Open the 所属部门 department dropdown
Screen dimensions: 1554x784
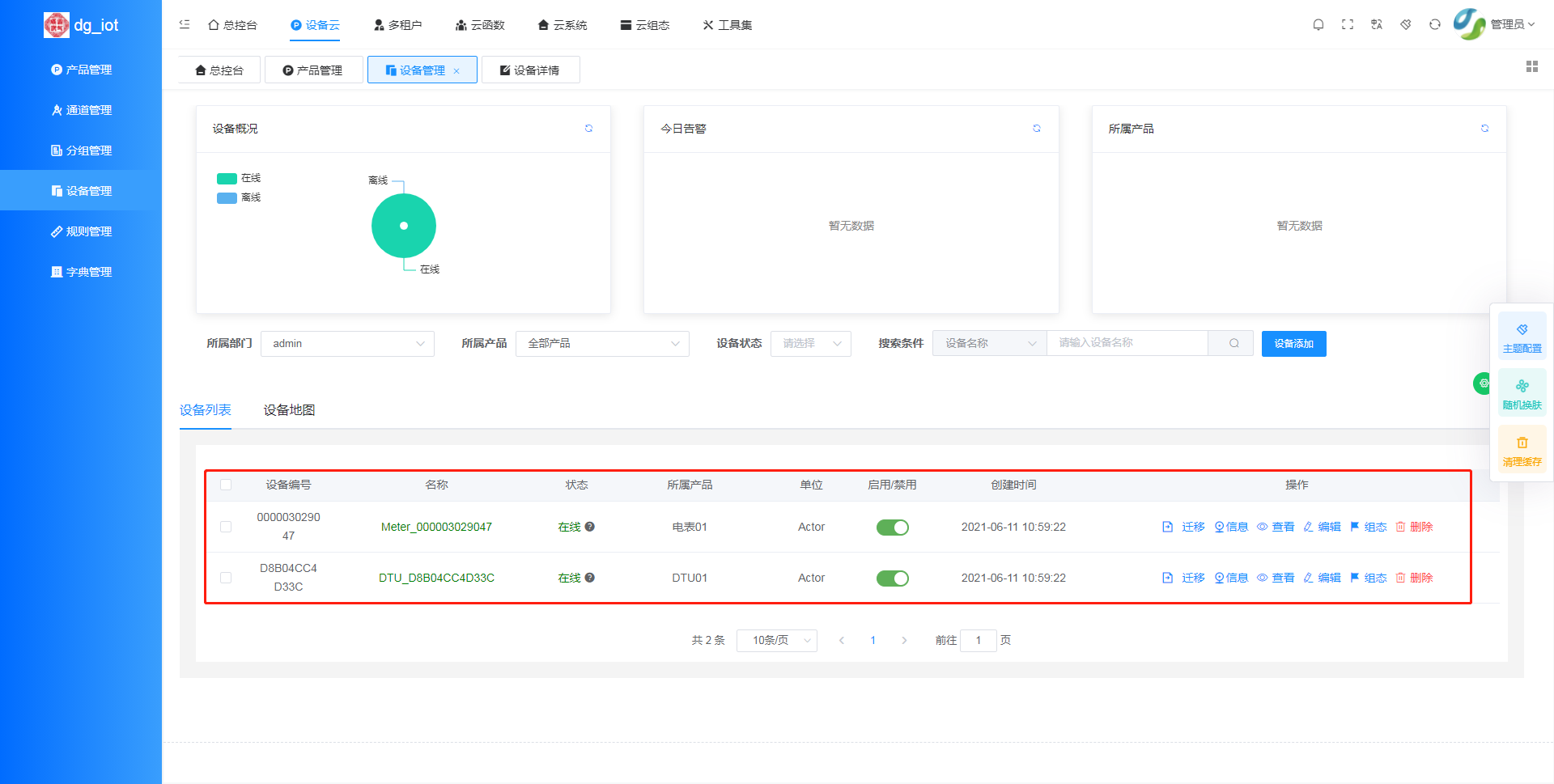pyautogui.click(x=347, y=343)
